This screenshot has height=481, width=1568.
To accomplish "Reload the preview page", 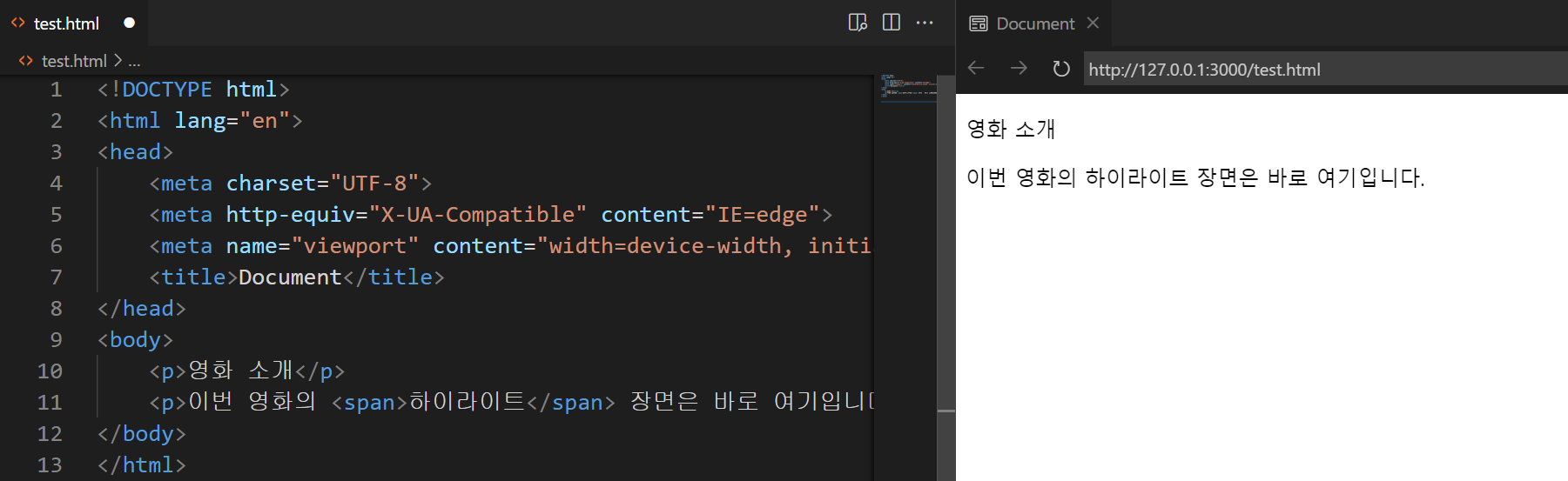I will tap(1060, 68).
